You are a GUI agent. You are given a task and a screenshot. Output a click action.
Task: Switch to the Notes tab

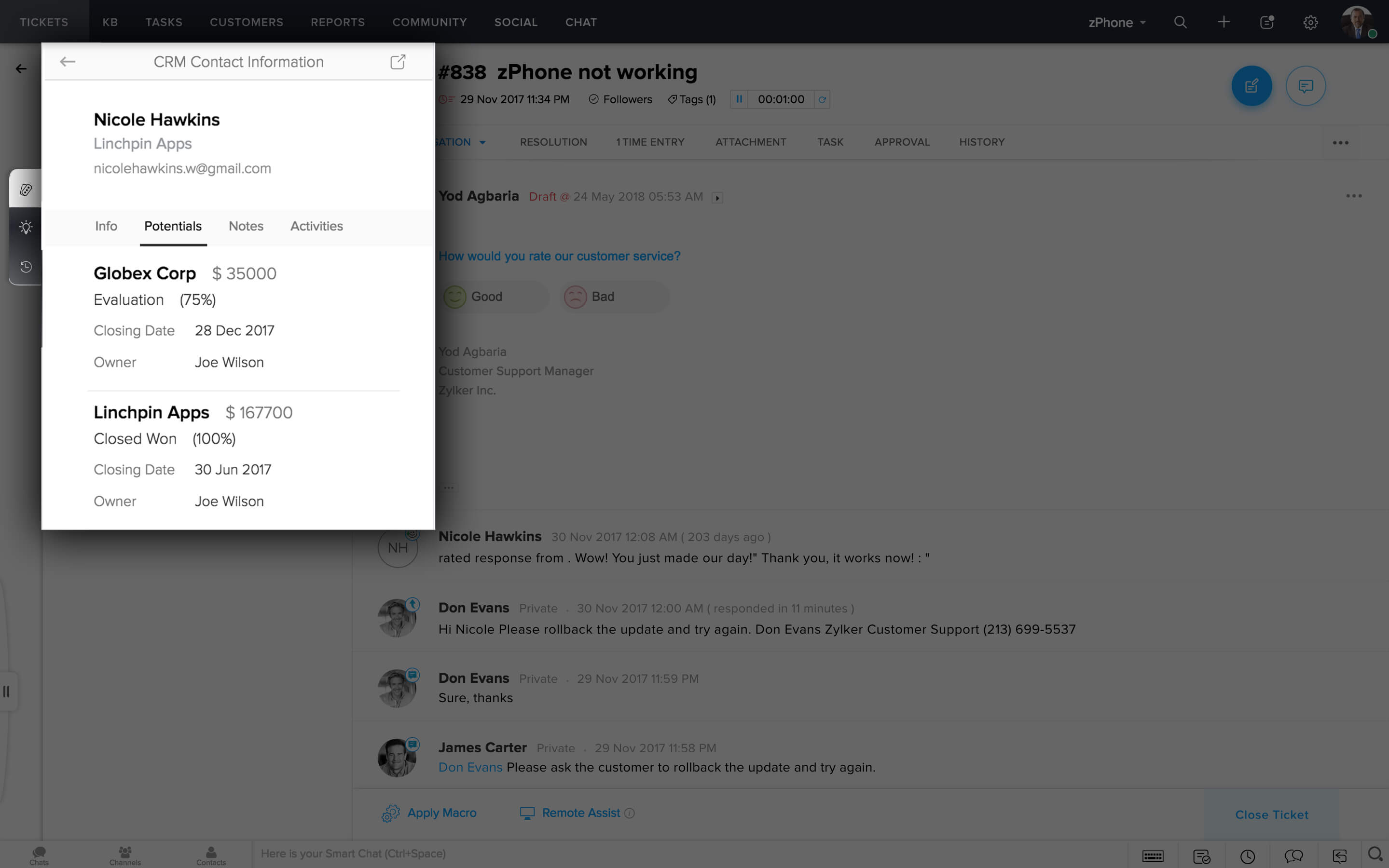click(x=246, y=226)
